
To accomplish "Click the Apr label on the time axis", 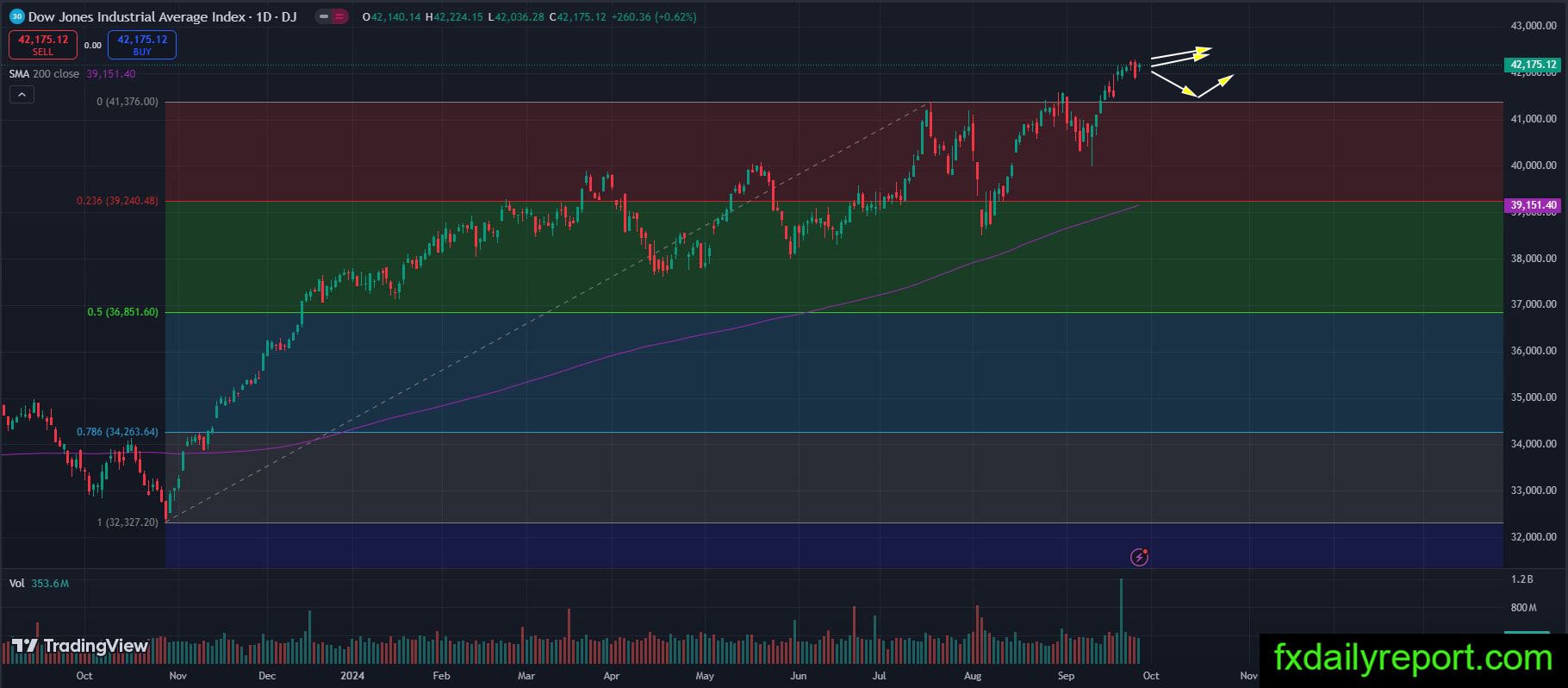I will click(x=612, y=676).
